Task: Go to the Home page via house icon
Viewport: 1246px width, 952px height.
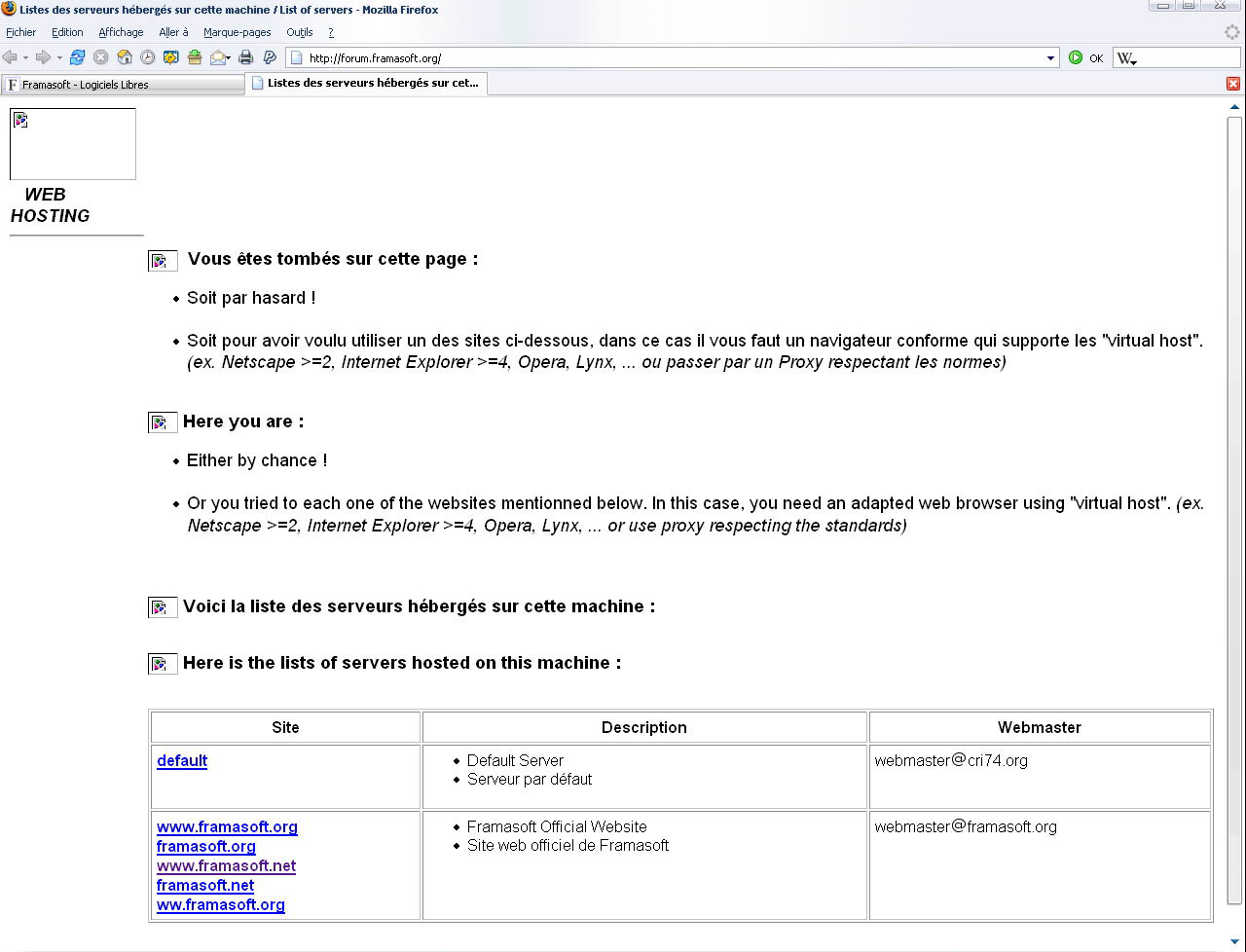Action: click(x=125, y=57)
